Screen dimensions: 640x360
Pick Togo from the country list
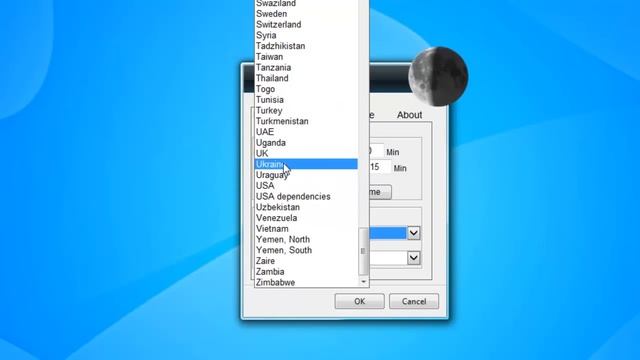306,89
